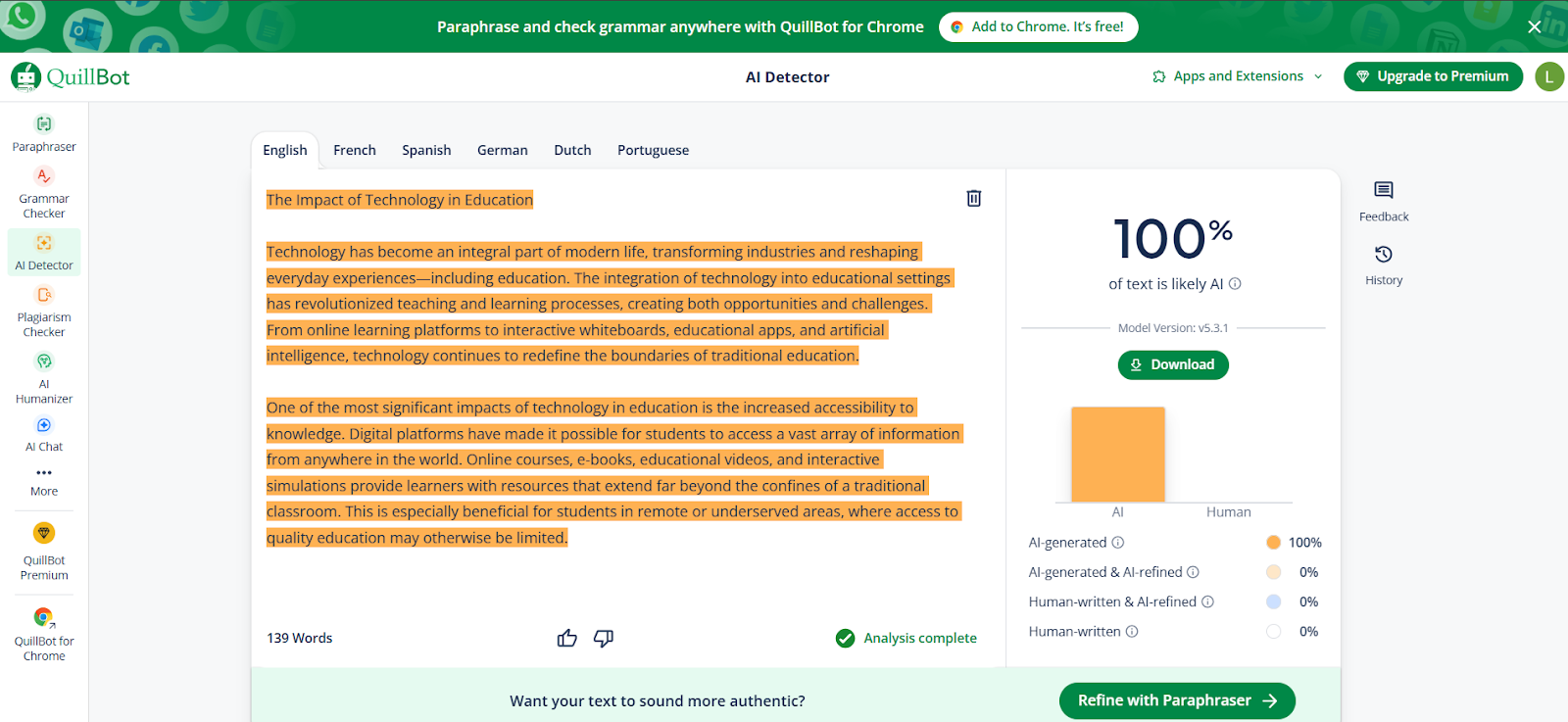Click the 'Model Version: v5.3.1' label
The height and width of the screenshot is (722, 1568).
pos(1173,328)
